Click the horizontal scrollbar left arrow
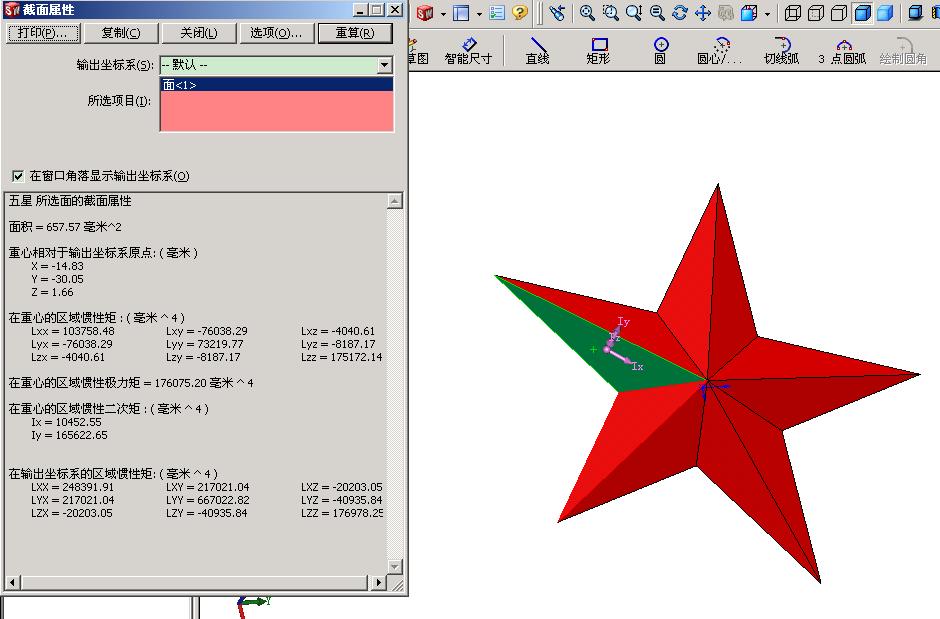The height and width of the screenshot is (619, 940). (x=12, y=582)
